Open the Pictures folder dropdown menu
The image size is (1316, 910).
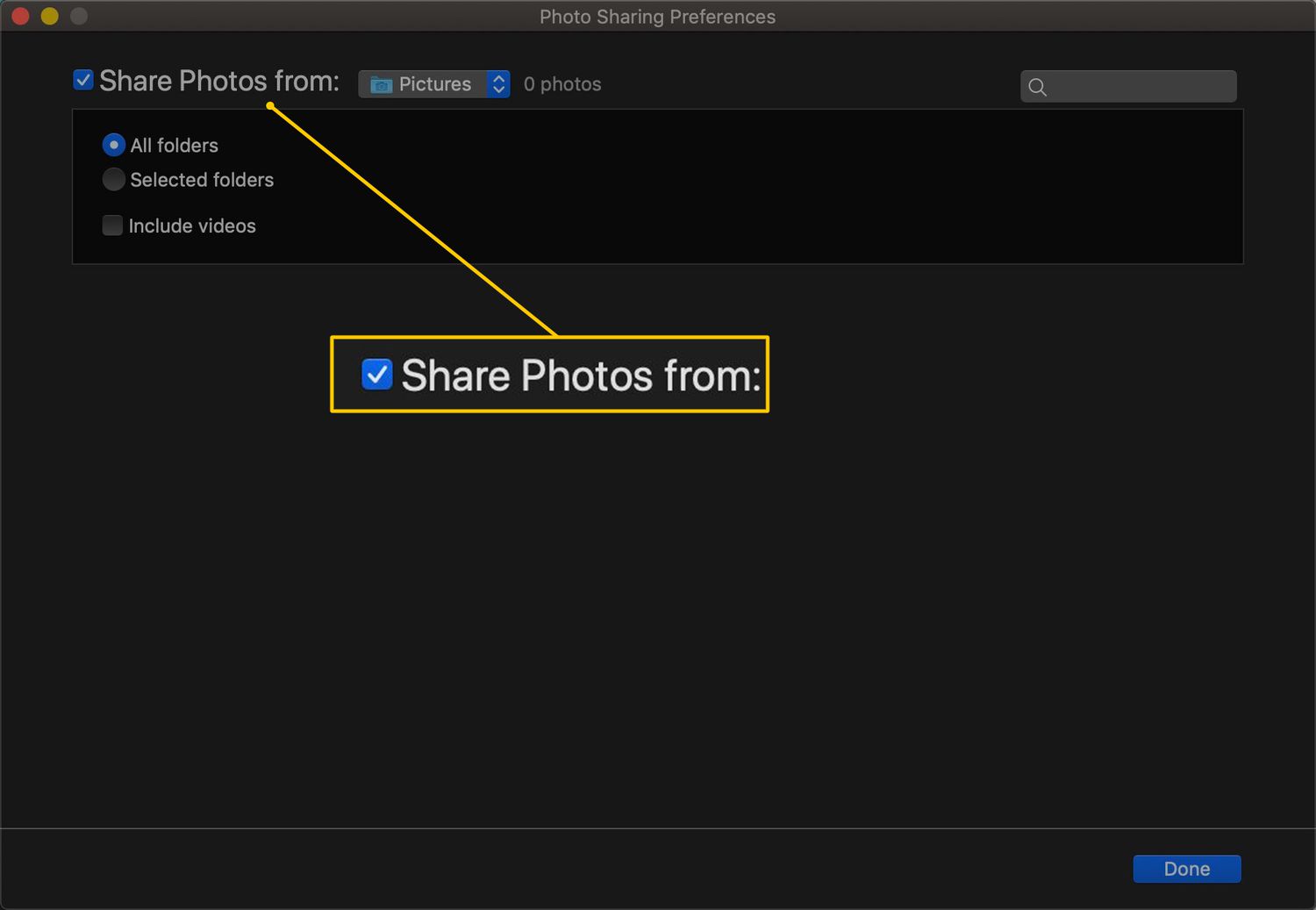coord(433,84)
